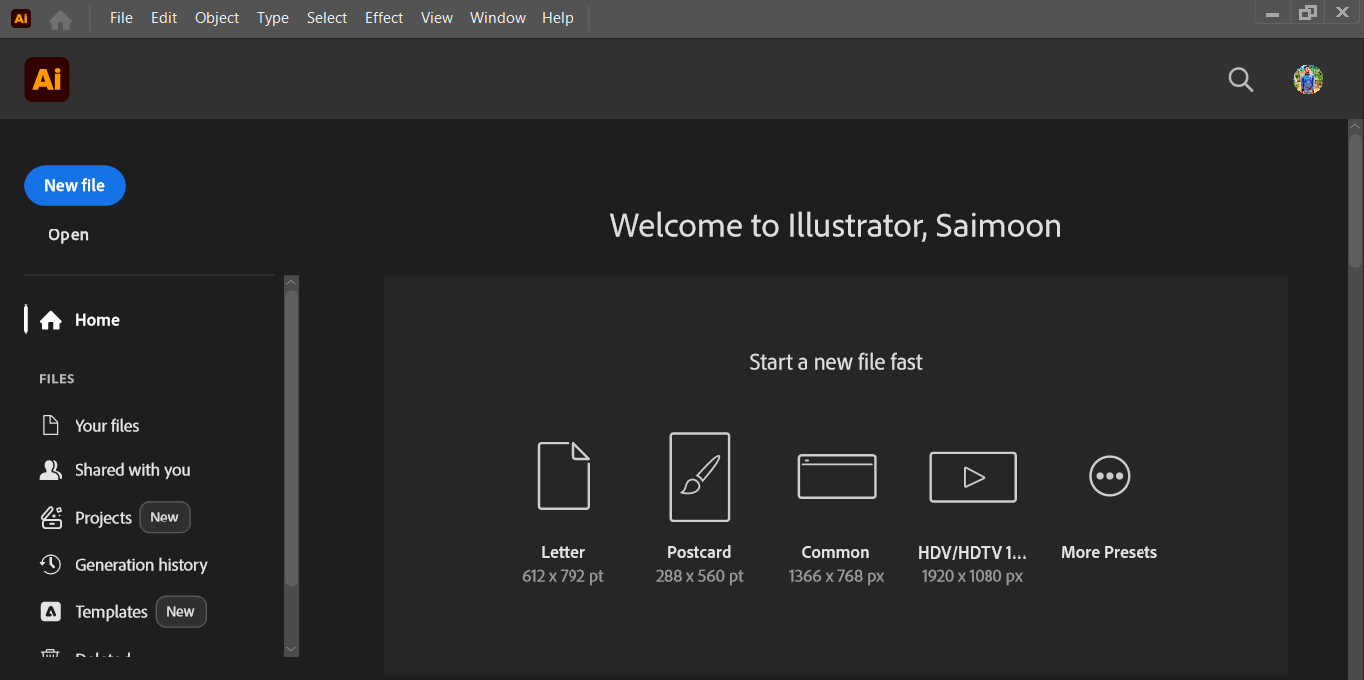The height and width of the screenshot is (680, 1364).
Task: Click the New badge beside Templates
Action: [181, 612]
